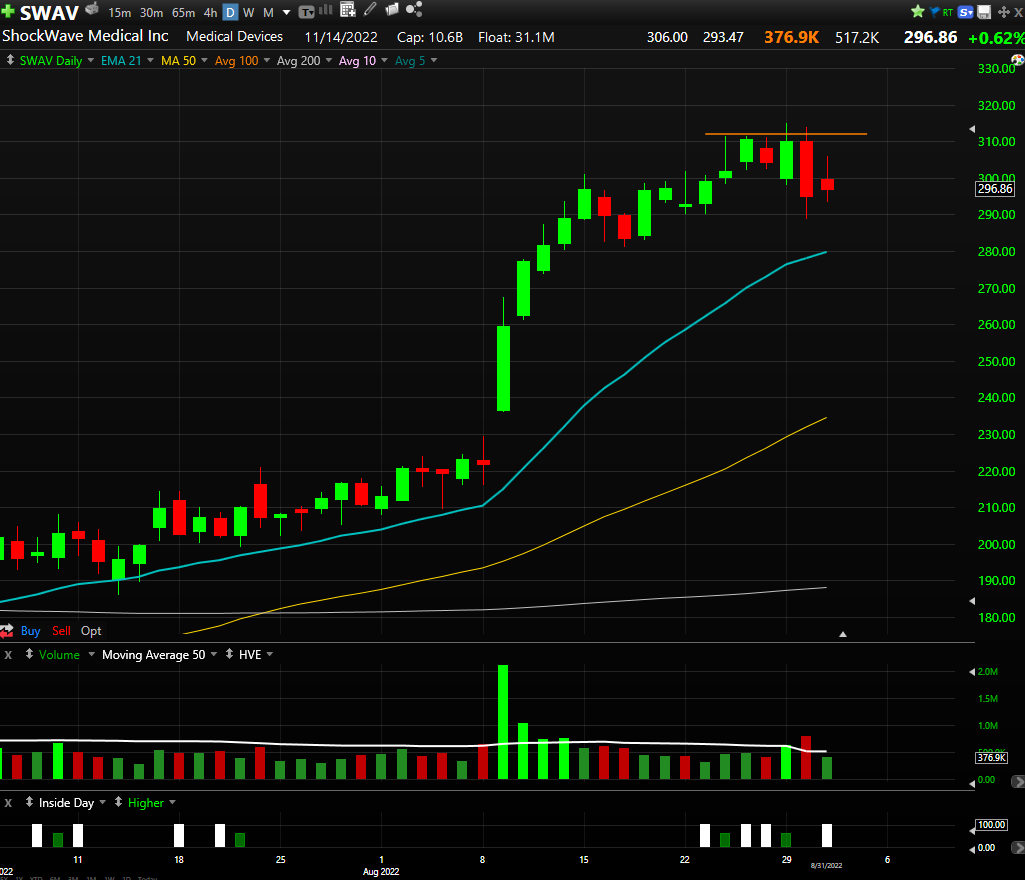1025x880 pixels.
Task: Open the MA 50 indicator dropdown
Action: pyautogui.click(x=204, y=61)
